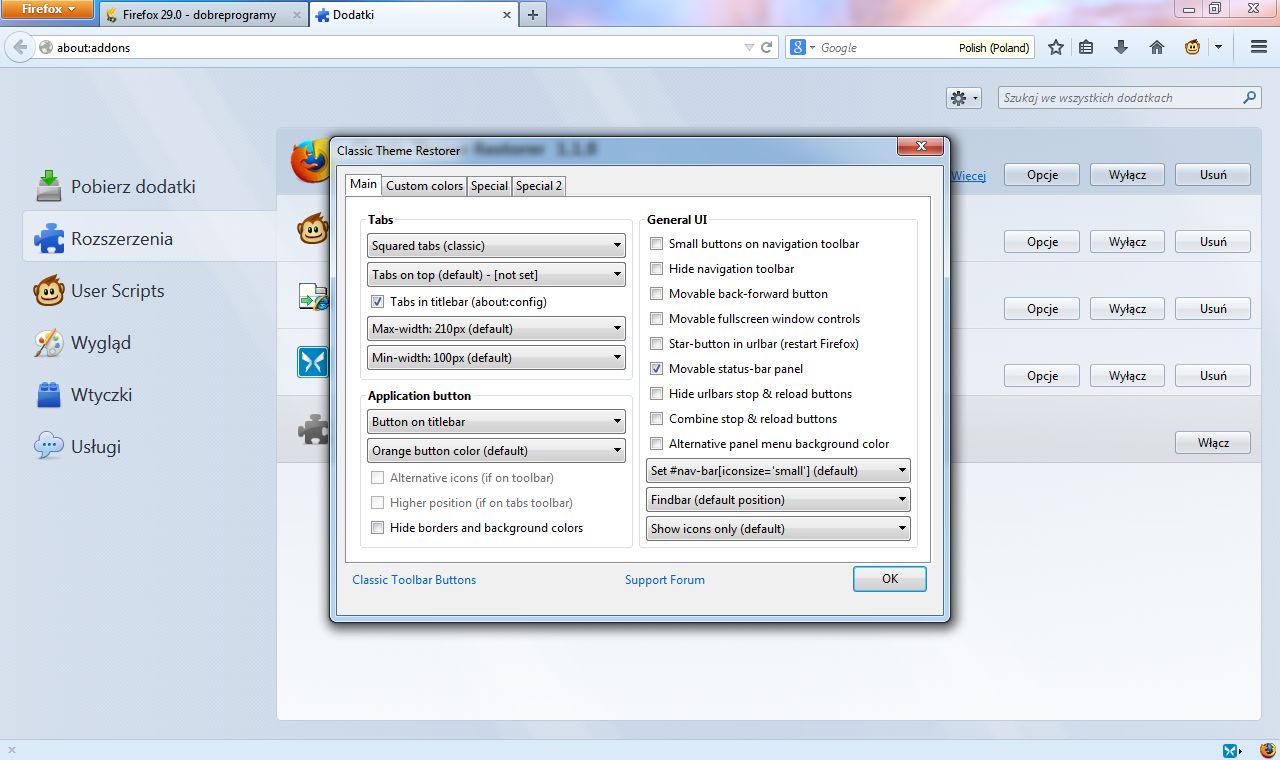Open the Wygląd category
Viewport: 1280px width, 760px height.
pyautogui.click(x=83, y=343)
